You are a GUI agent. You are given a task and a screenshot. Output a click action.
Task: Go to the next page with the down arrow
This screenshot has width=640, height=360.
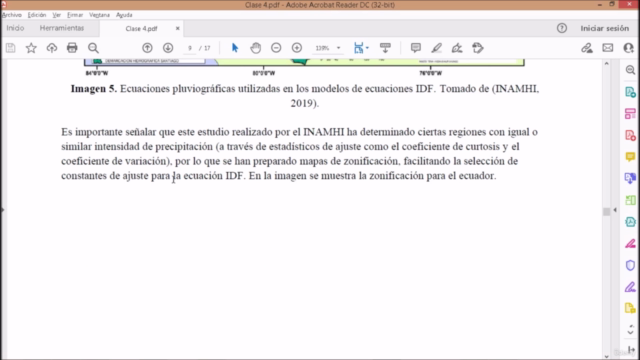point(168,48)
